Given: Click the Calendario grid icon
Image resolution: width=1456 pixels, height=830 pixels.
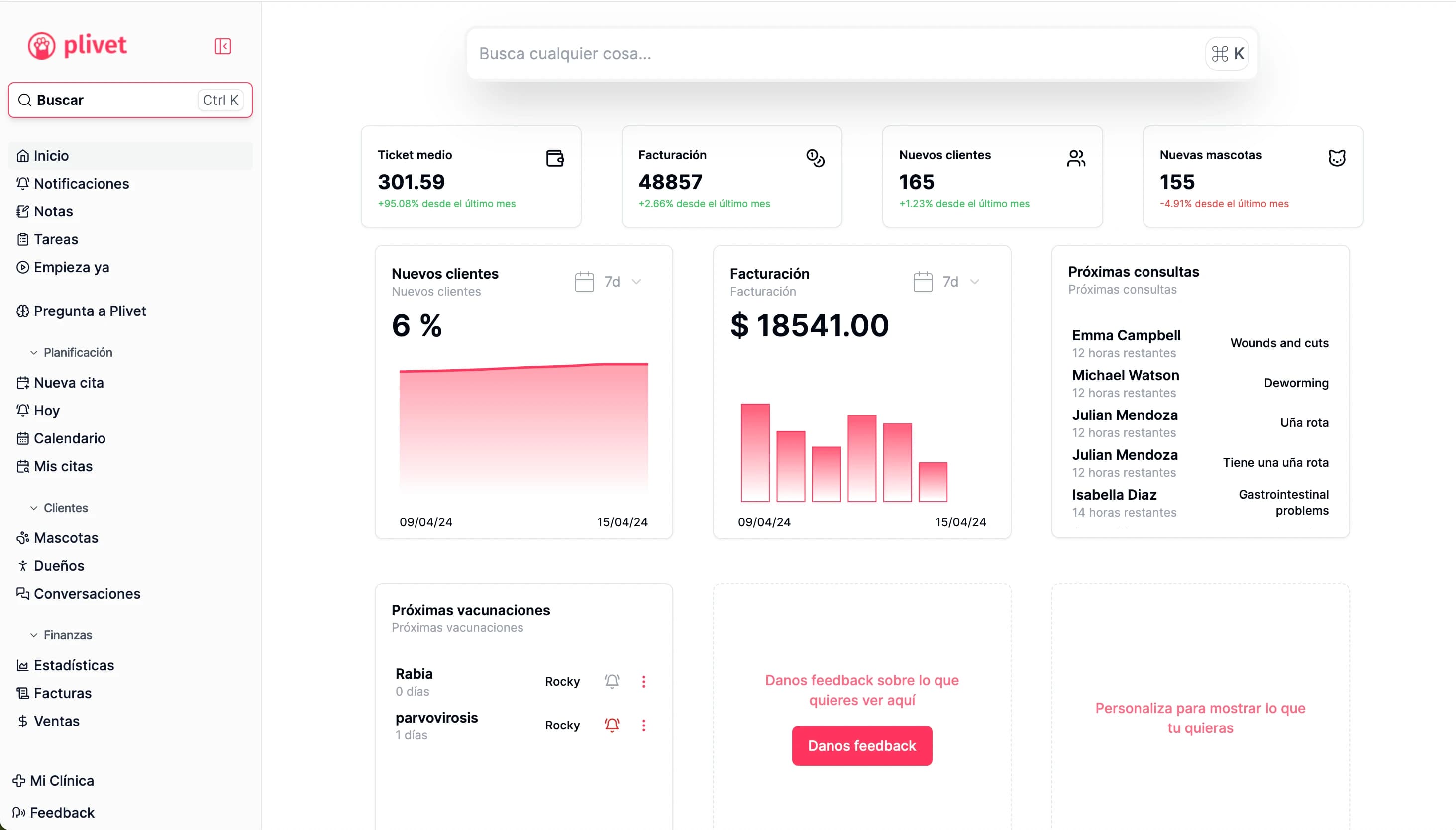Looking at the screenshot, I should click(x=23, y=438).
